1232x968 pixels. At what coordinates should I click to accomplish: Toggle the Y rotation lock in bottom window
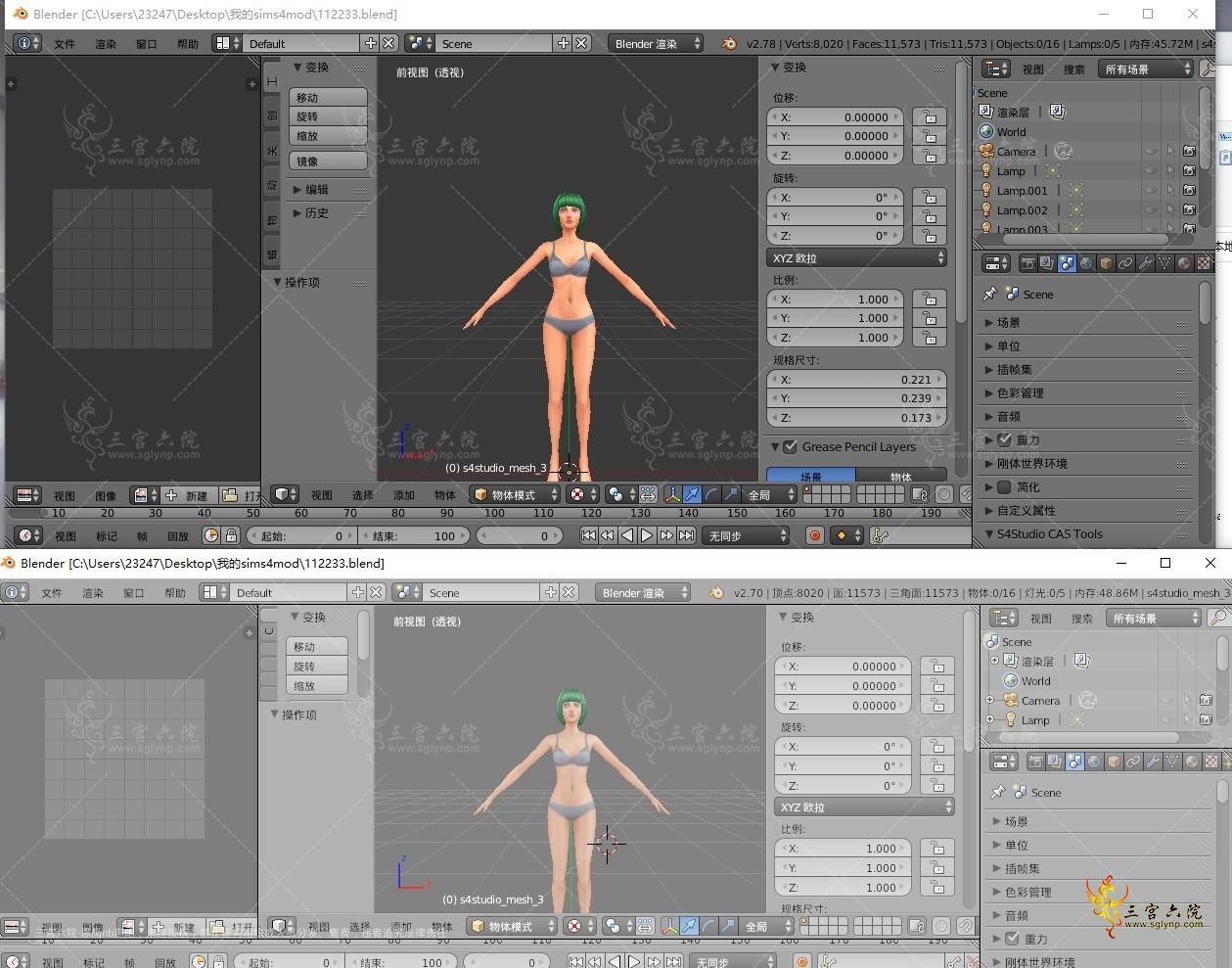tap(936, 765)
